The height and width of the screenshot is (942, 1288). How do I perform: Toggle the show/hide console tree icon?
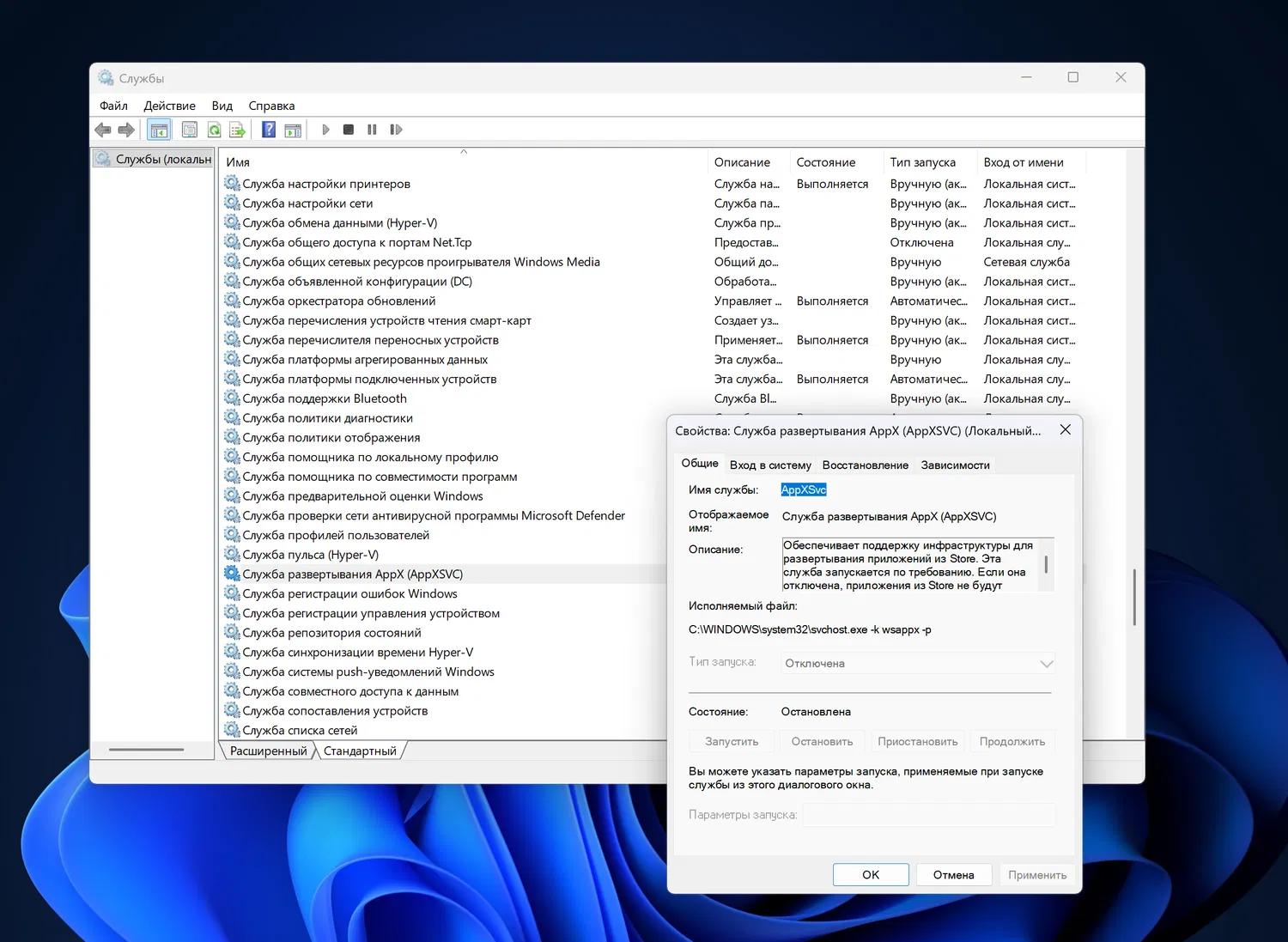click(159, 130)
